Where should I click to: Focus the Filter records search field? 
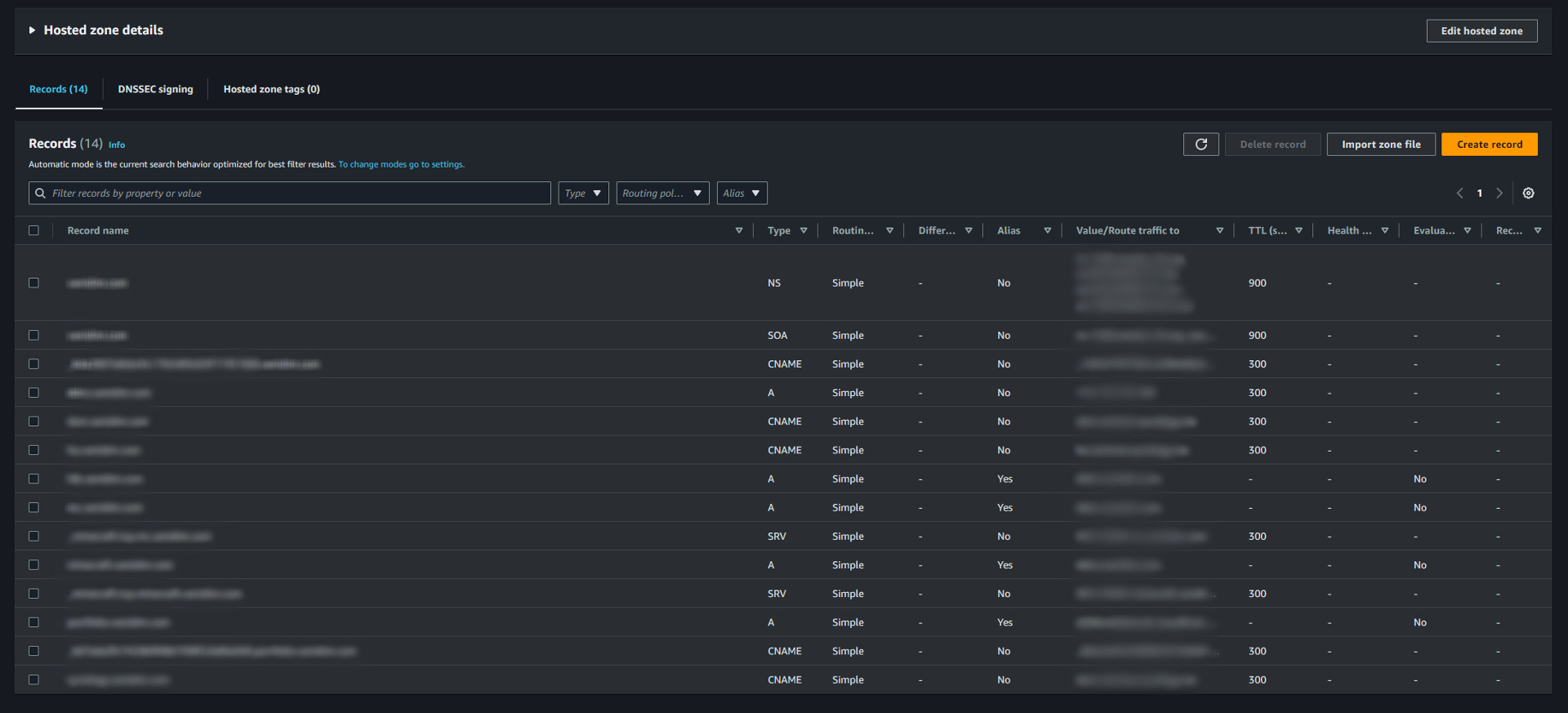290,194
